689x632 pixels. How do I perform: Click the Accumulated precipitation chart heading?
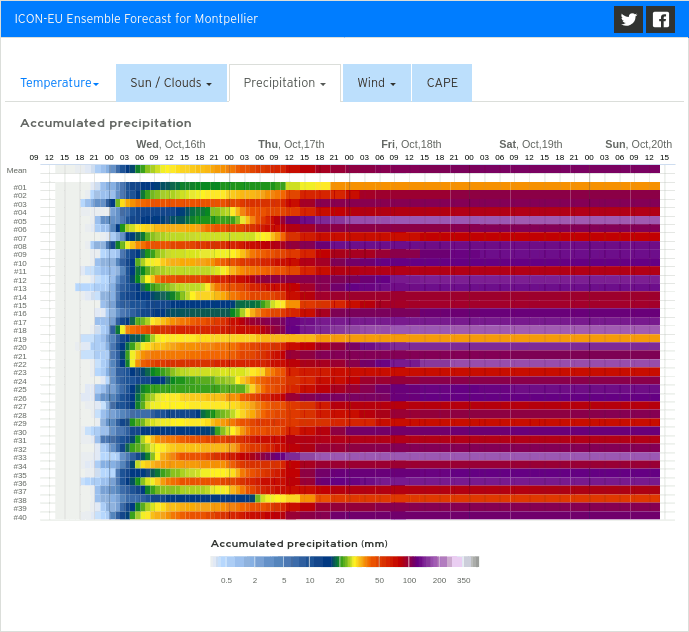[106, 123]
